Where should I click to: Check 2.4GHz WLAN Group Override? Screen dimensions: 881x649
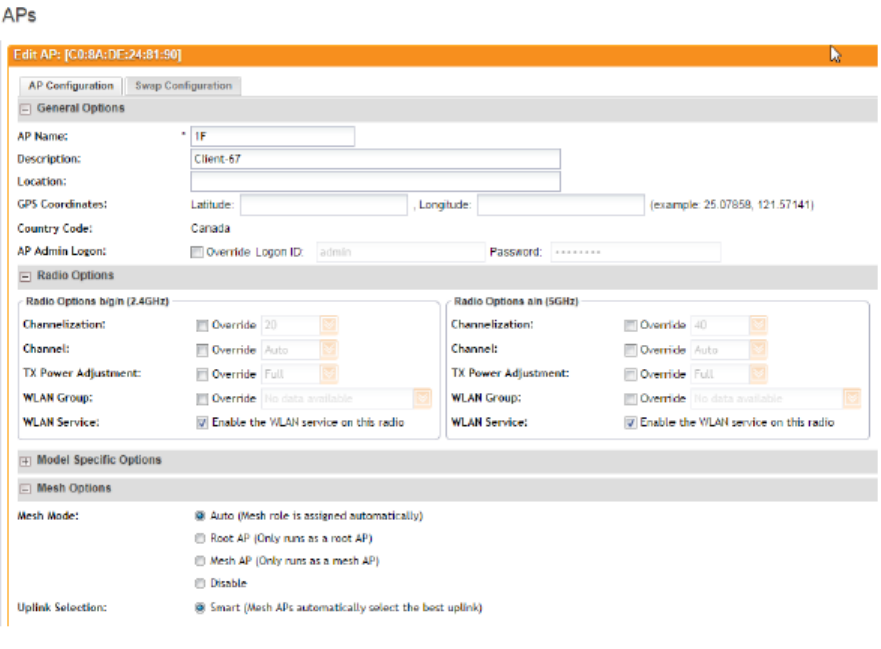point(202,399)
